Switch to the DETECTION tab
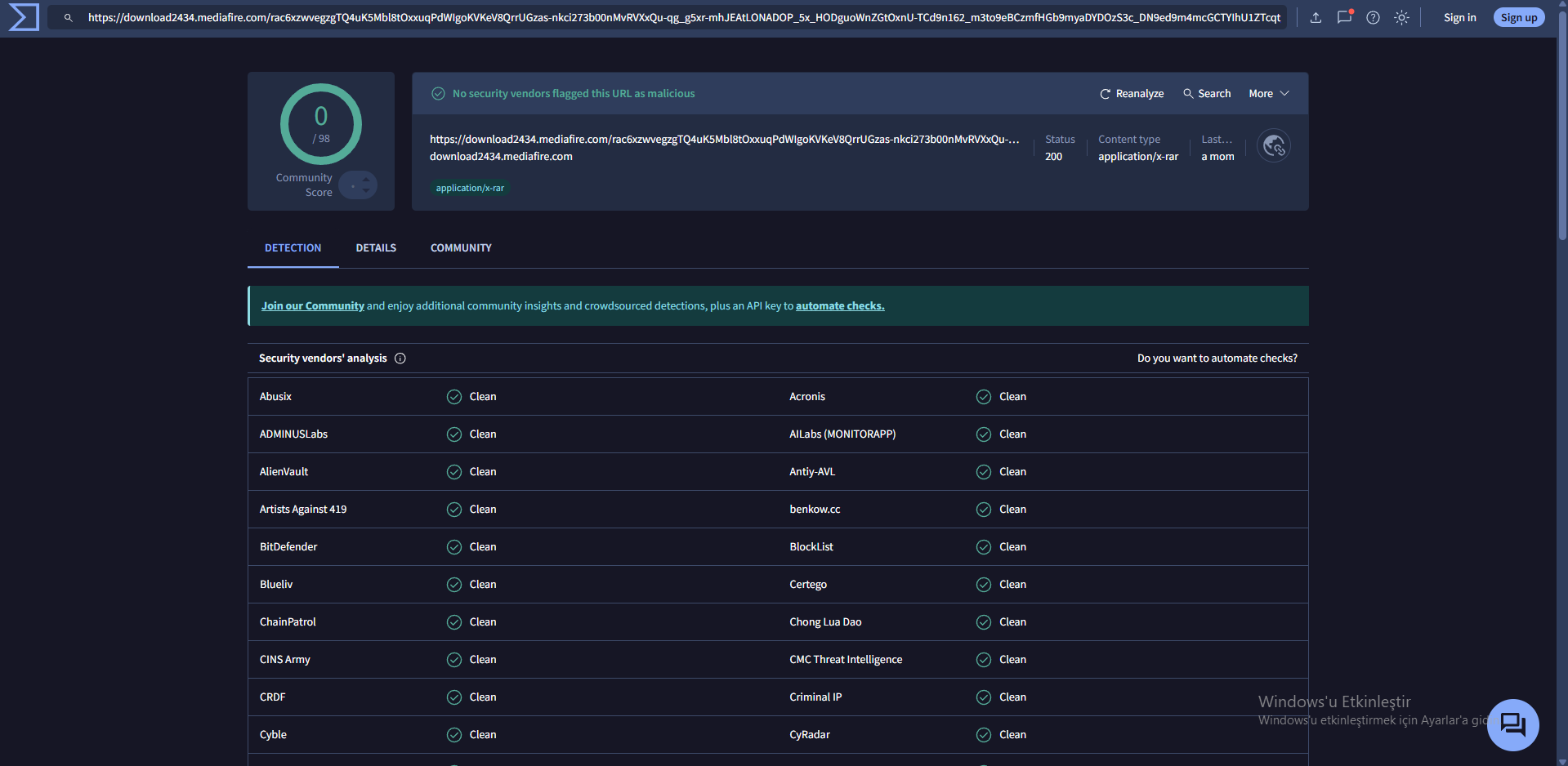 pos(293,248)
